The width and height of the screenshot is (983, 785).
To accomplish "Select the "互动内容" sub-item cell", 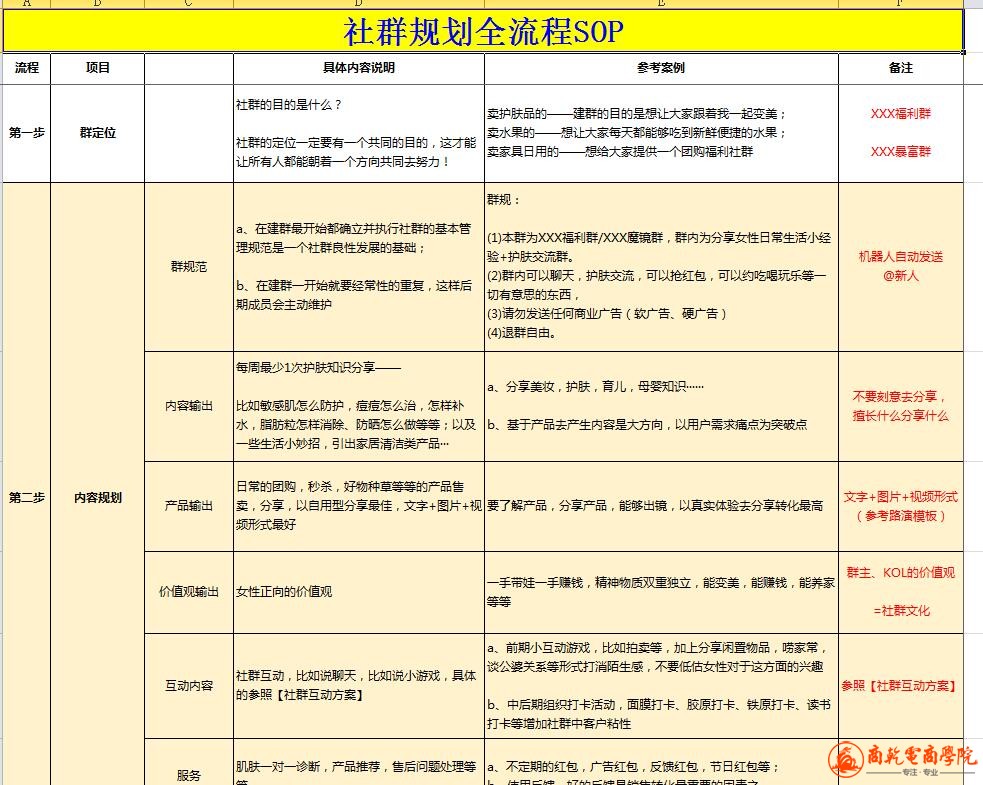I will [189, 686].
